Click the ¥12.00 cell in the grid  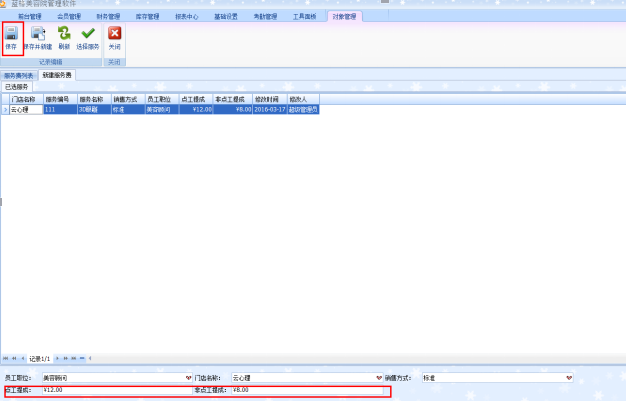[196, 109]
